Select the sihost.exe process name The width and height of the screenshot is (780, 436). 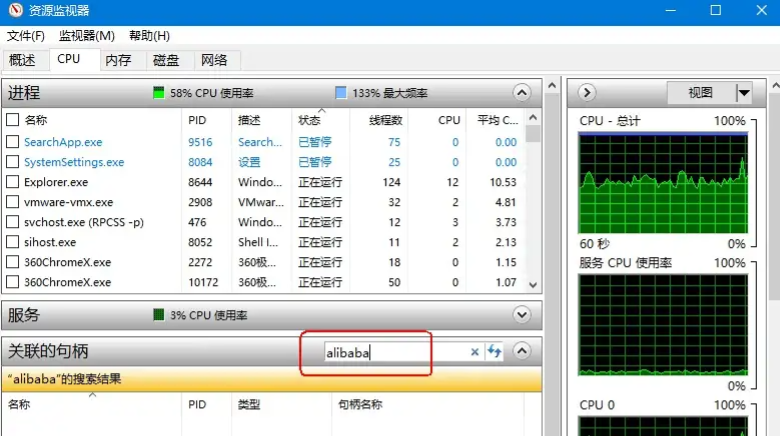pyautogui.click(x=50, y=242)
